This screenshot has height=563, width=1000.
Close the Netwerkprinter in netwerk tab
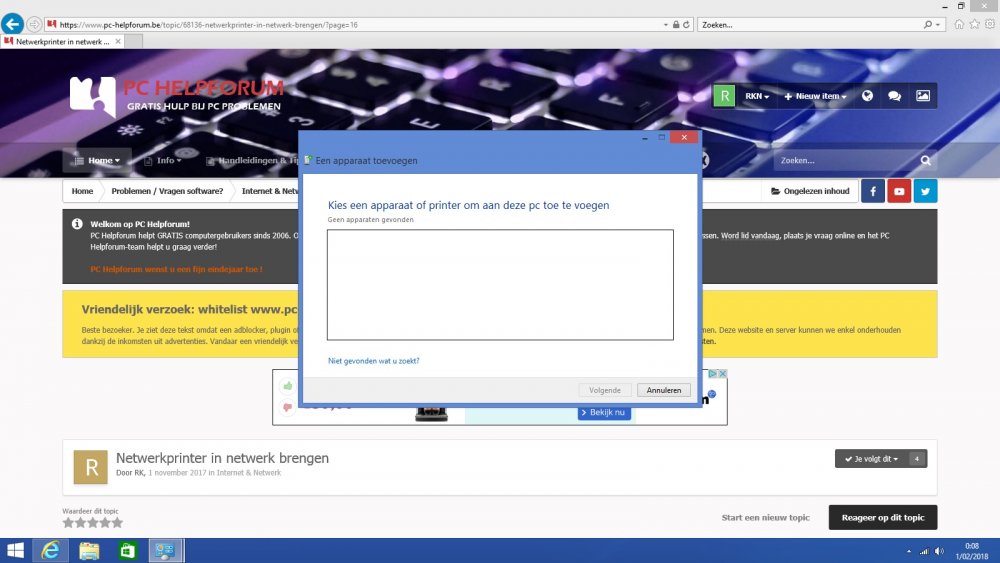(118, 41)
